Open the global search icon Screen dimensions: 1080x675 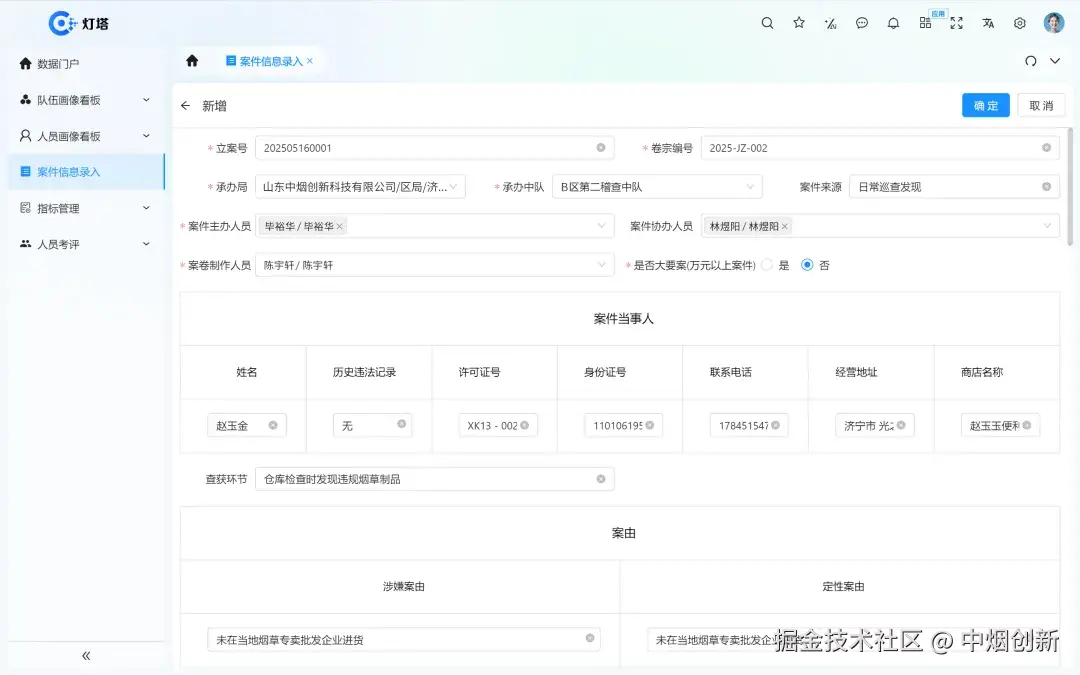pos(767,22)
